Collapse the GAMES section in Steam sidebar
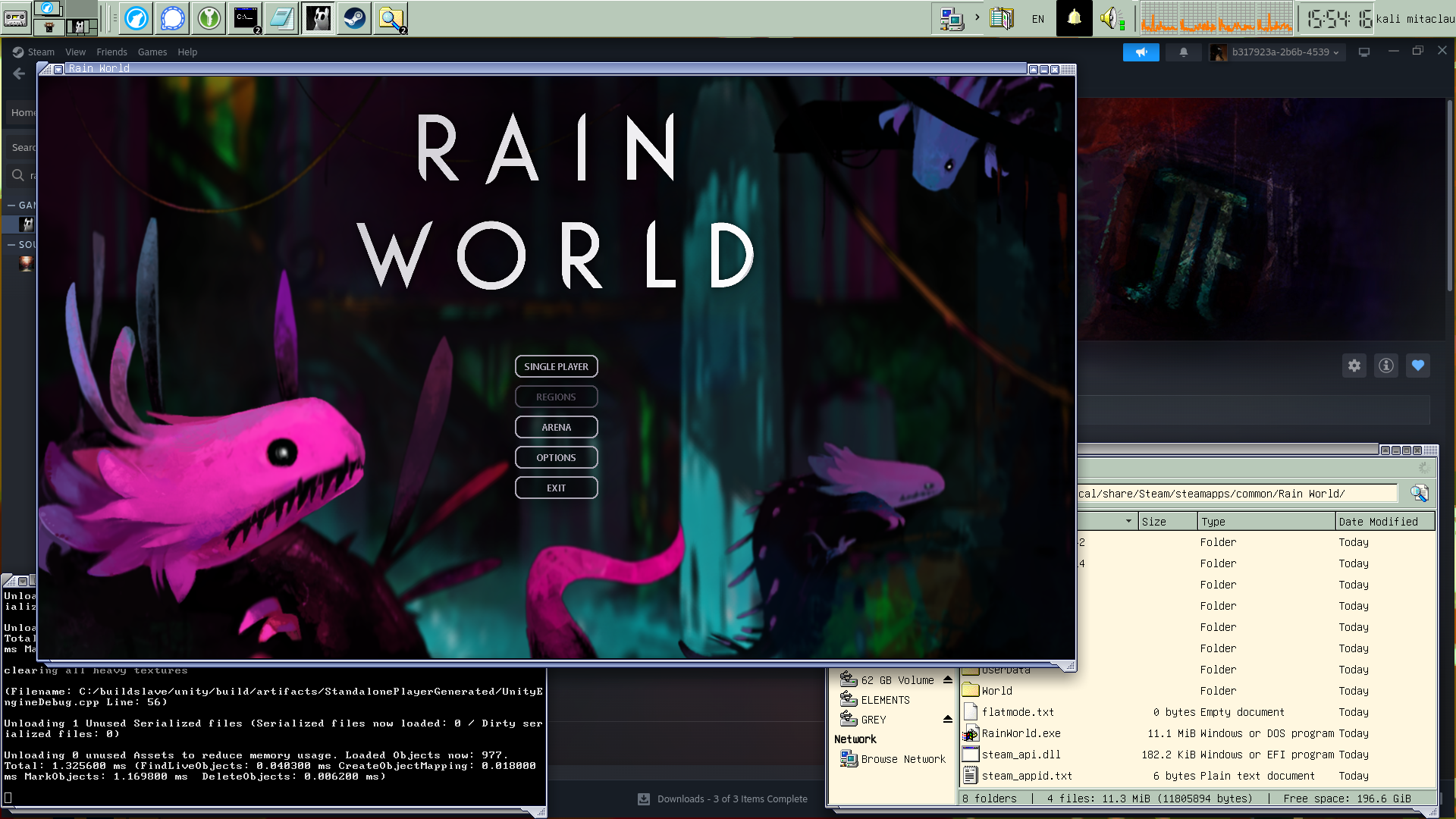The height and width of the screenshot is (819, 1456). coord(12,205)
